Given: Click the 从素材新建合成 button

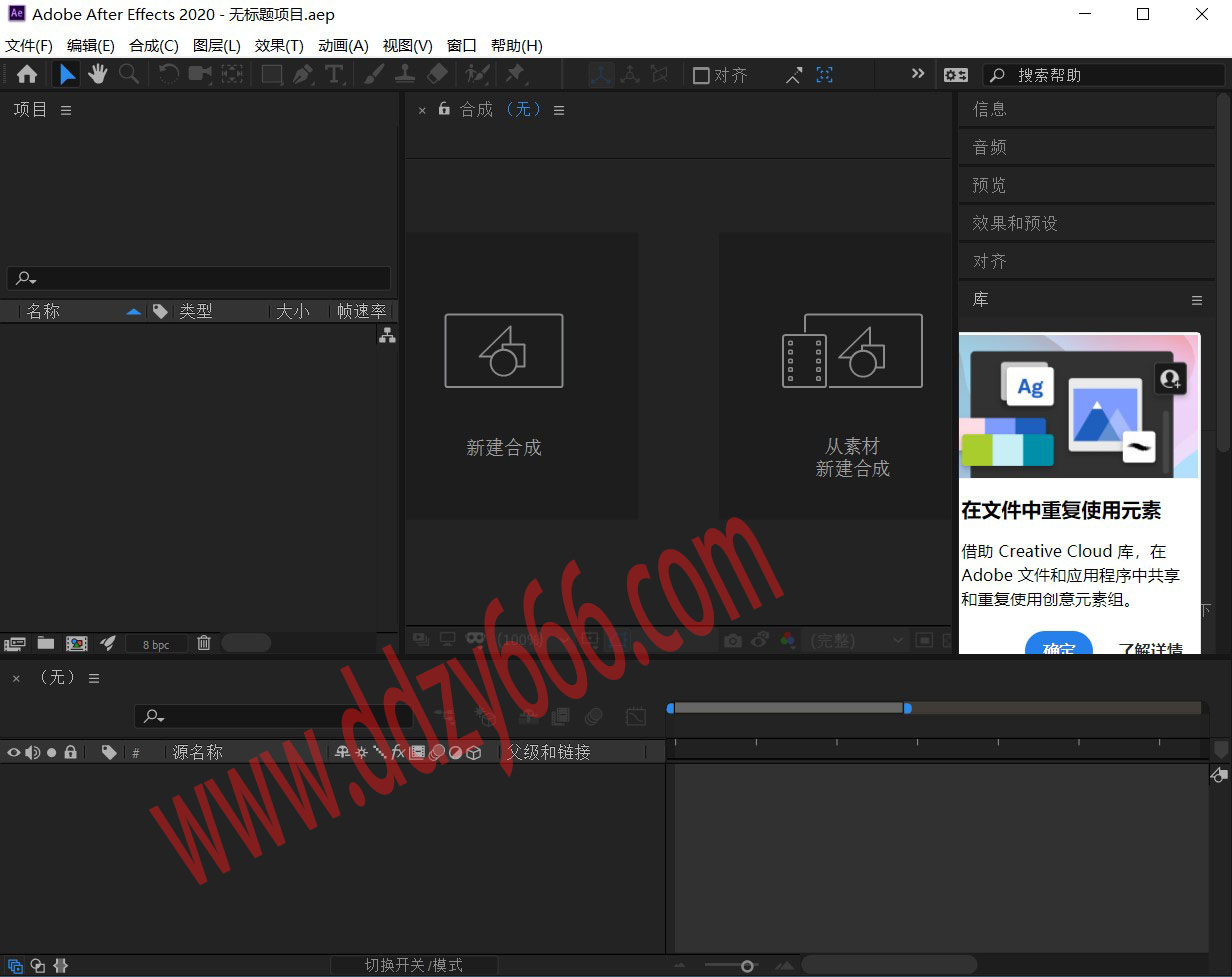Looking at the screenshot, I should 835,376.
